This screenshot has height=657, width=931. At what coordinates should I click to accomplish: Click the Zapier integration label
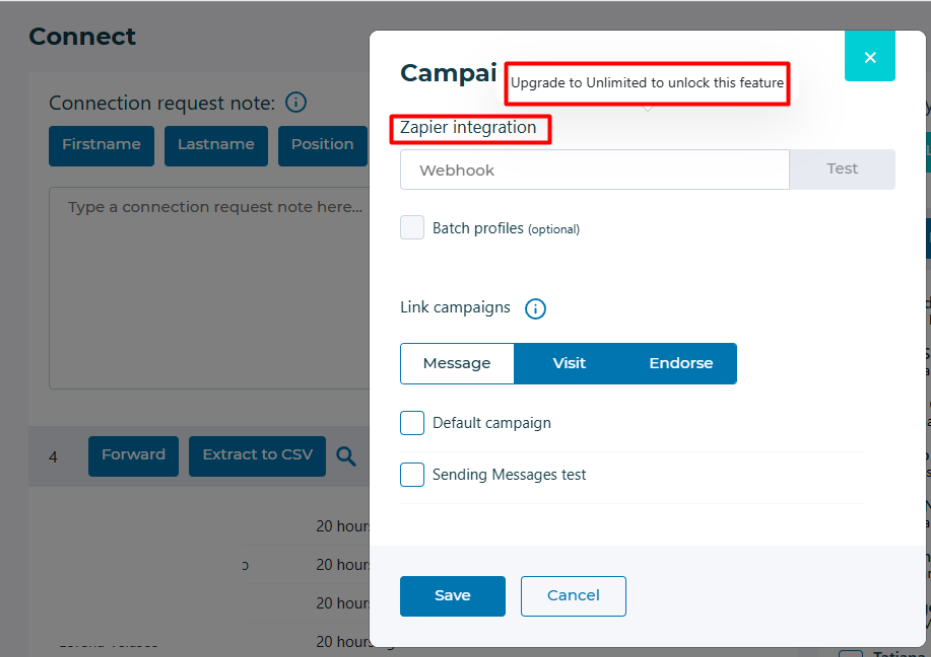point(468,128)
